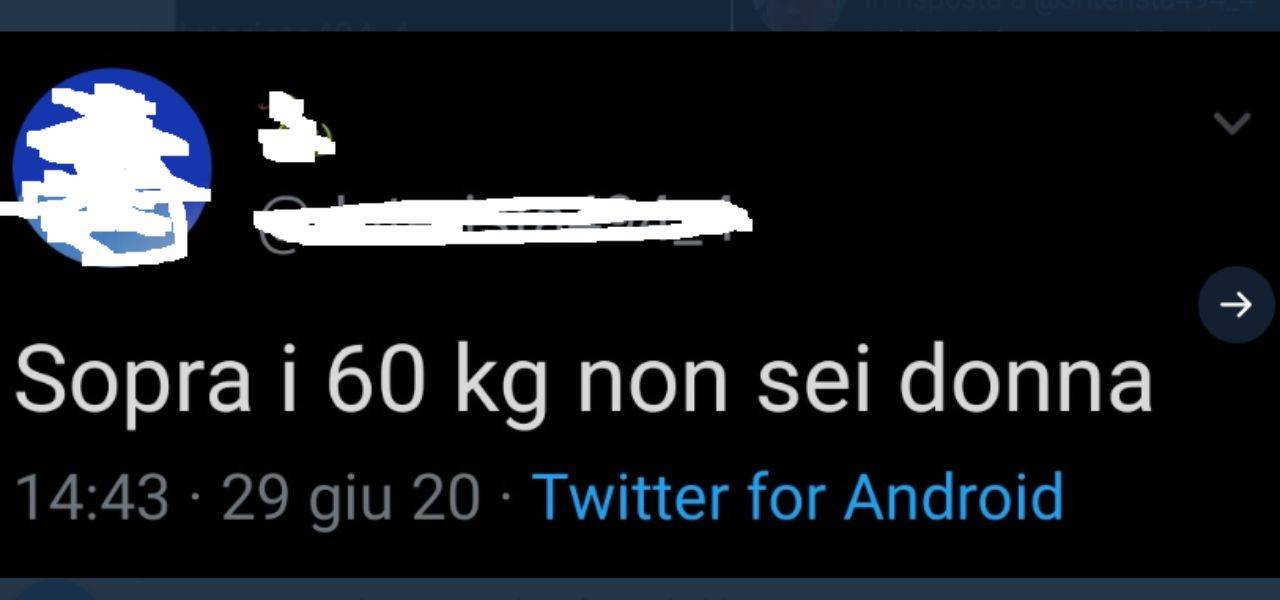The width and height of the screenshot is (1280, 600).
Task: Click the round right-arrow next button
Action: [x=1237, y=305]
